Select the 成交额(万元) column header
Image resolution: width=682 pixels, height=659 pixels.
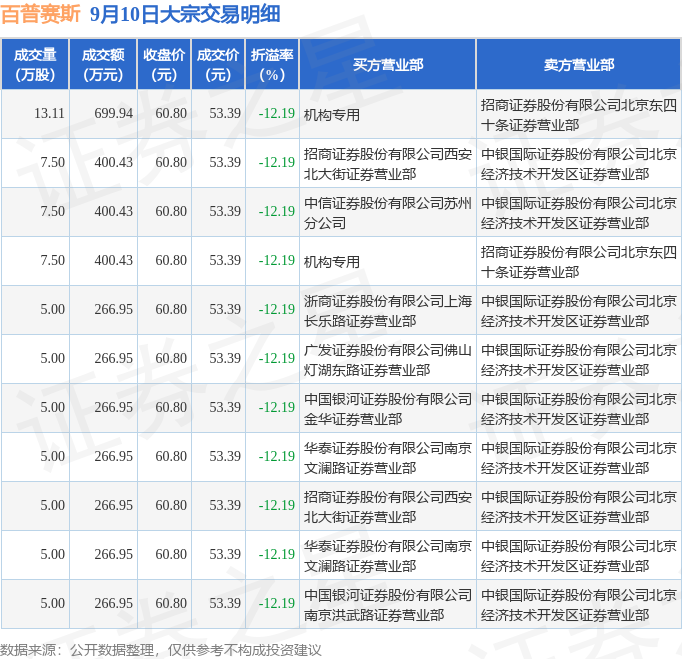click(x=103, y=64)
